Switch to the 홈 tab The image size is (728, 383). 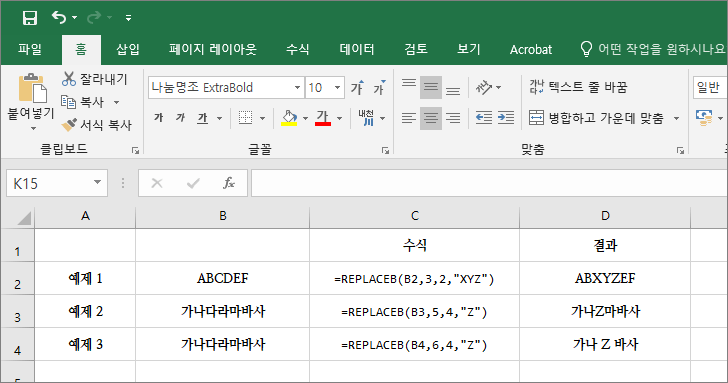click(81, 49)
